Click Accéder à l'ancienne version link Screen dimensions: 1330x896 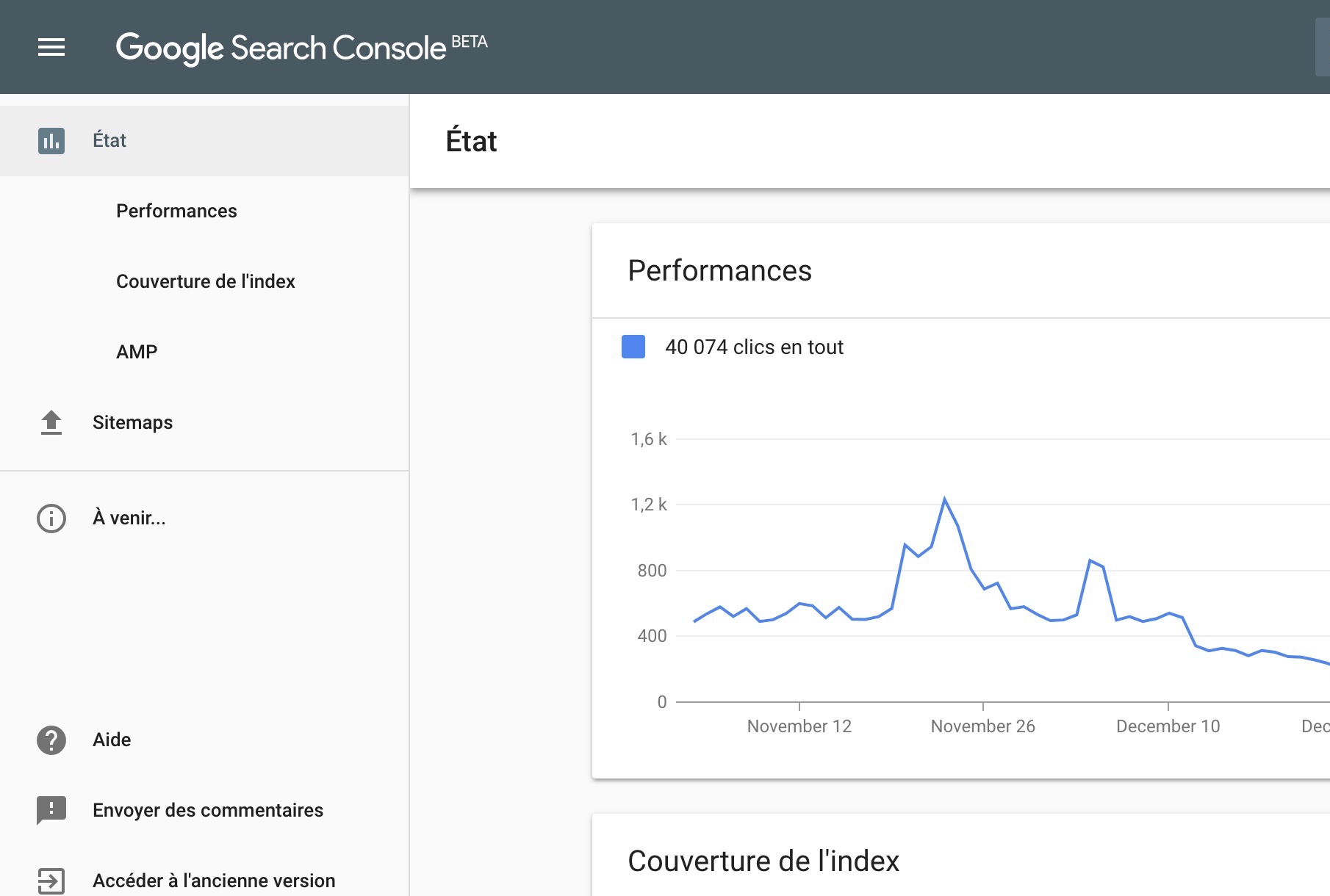click(214, 881)
